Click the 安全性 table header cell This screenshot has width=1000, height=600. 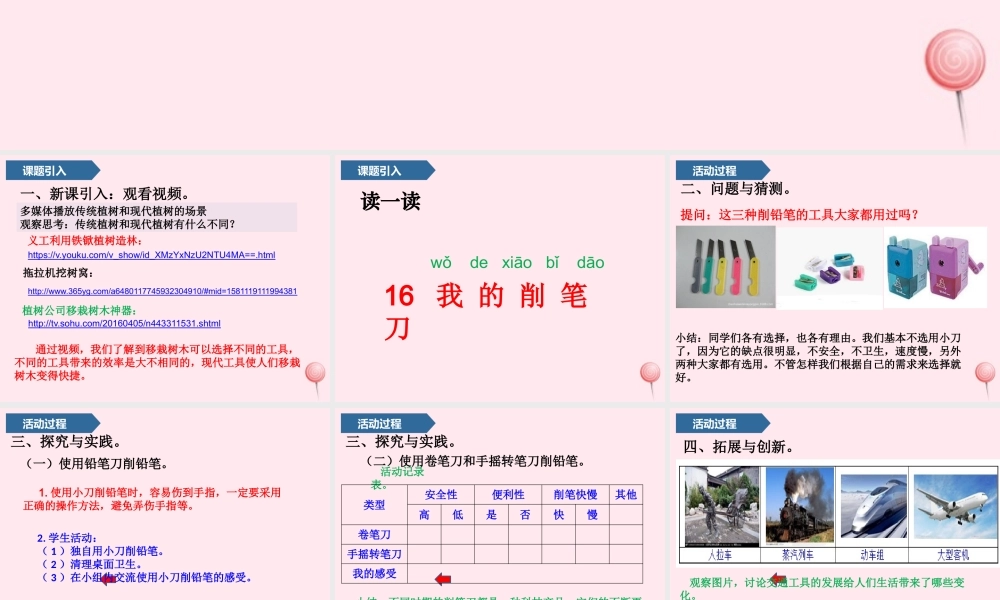(441, 495)
